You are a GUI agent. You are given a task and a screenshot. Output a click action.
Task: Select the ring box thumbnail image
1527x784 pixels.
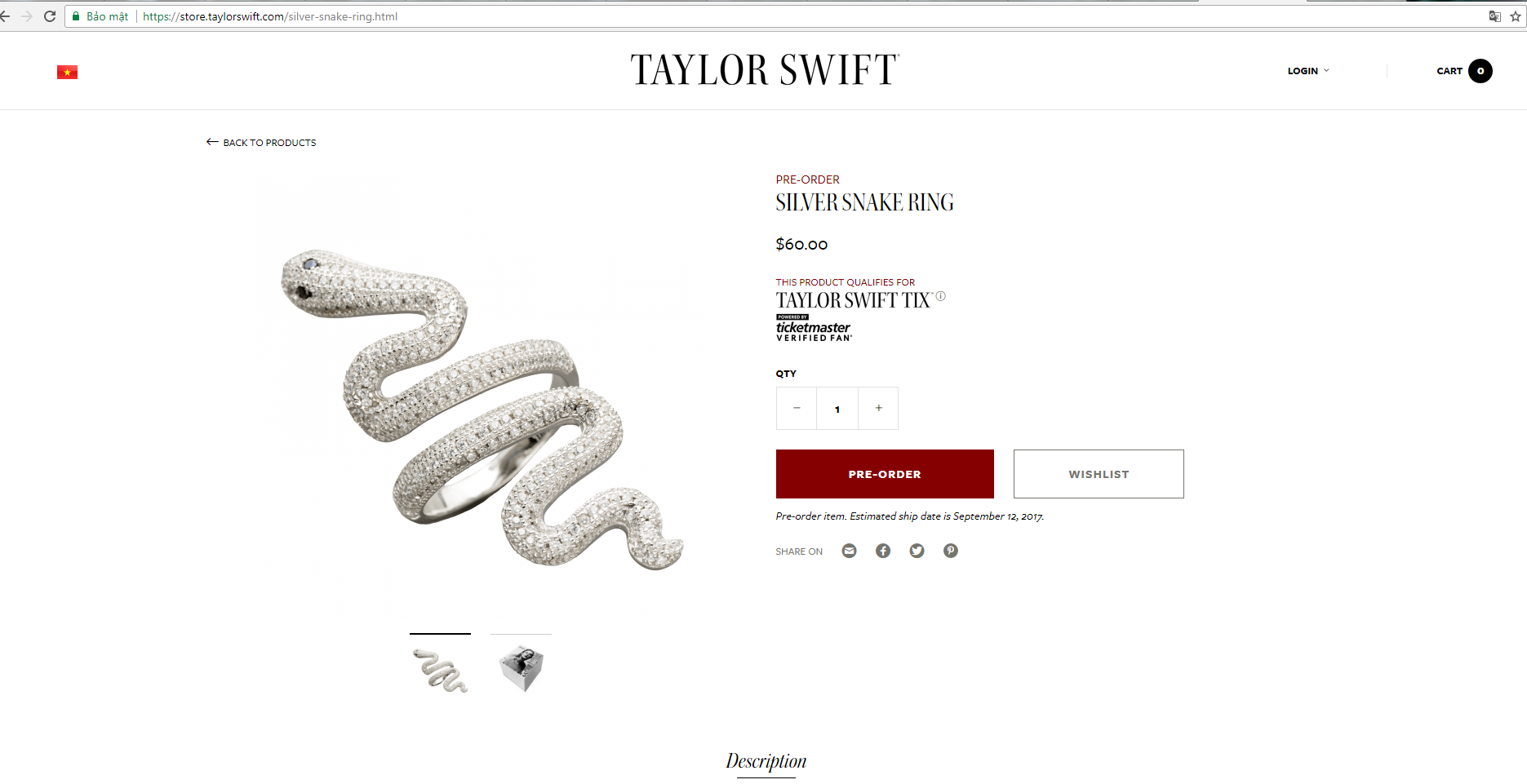[521, 668]
